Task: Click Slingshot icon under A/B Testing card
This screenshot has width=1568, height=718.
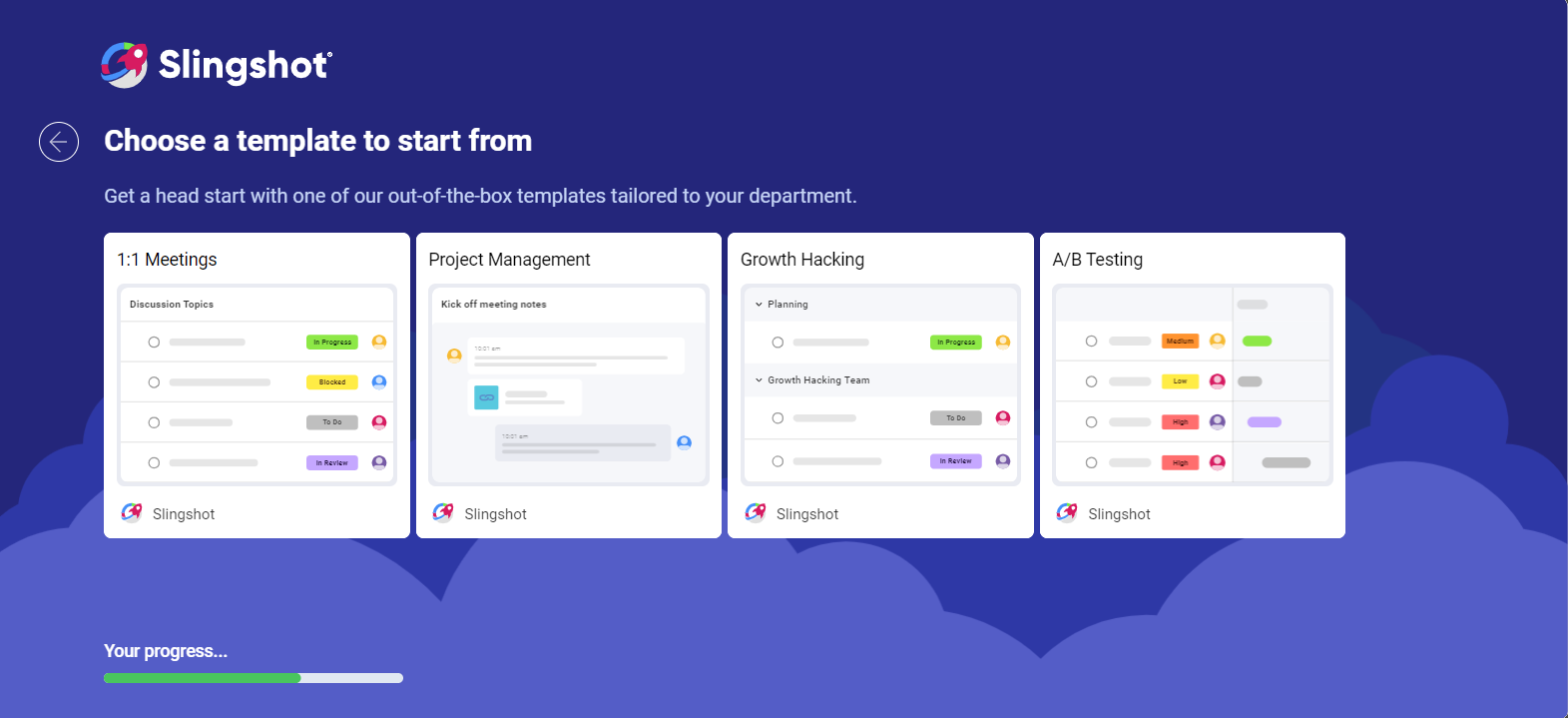Action: pyautogui.click(x=1067, y=513)
